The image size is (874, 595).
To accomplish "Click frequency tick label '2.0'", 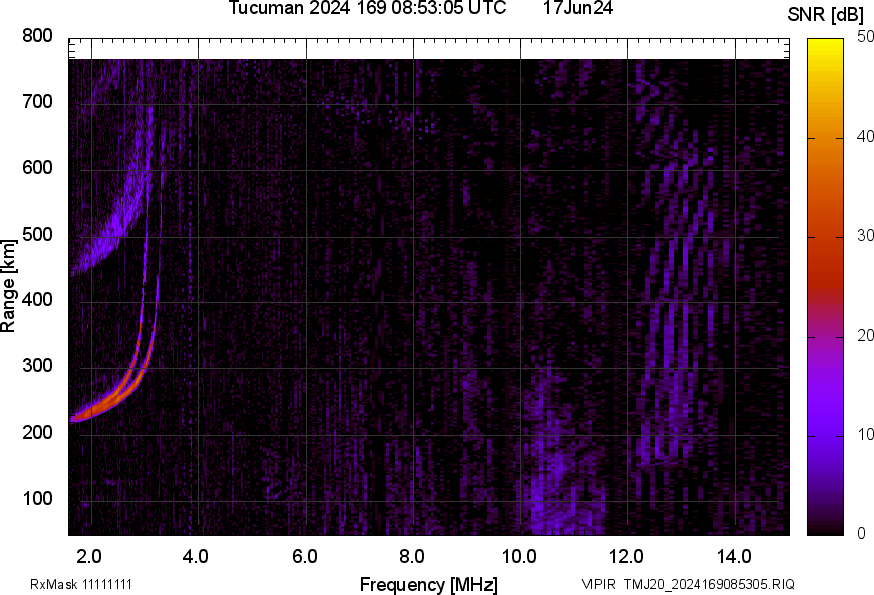I will tap(89, 556).
